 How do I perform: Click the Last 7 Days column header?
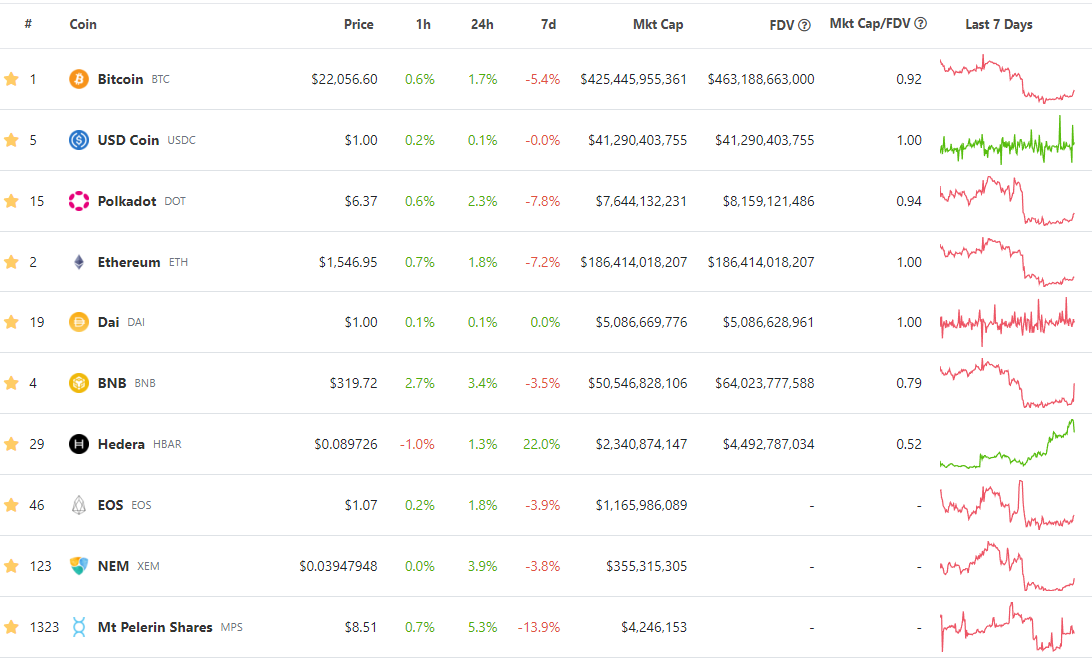(x=999, y=24)
